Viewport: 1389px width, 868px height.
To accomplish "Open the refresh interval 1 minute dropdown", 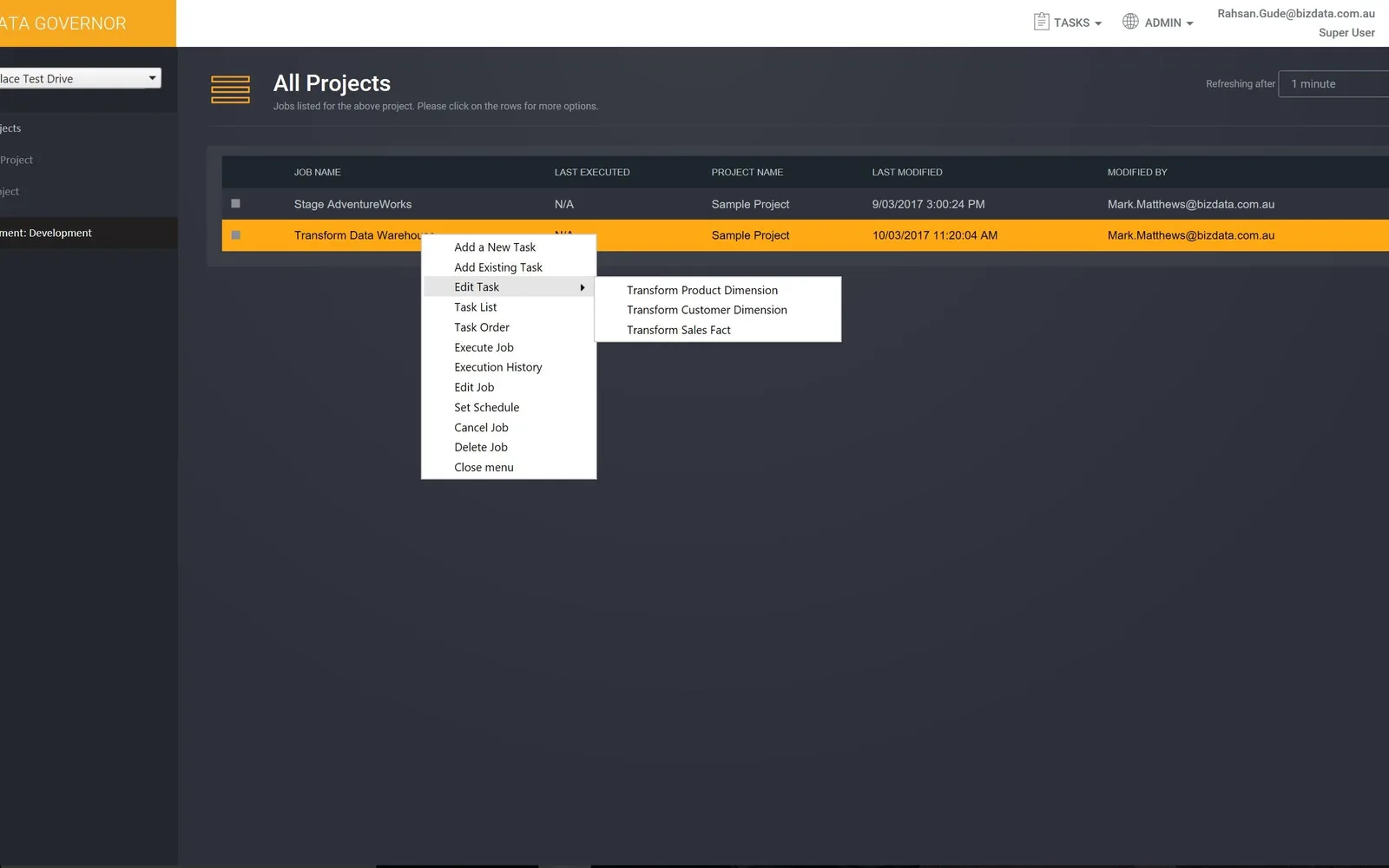I will tap(1333, 84).
